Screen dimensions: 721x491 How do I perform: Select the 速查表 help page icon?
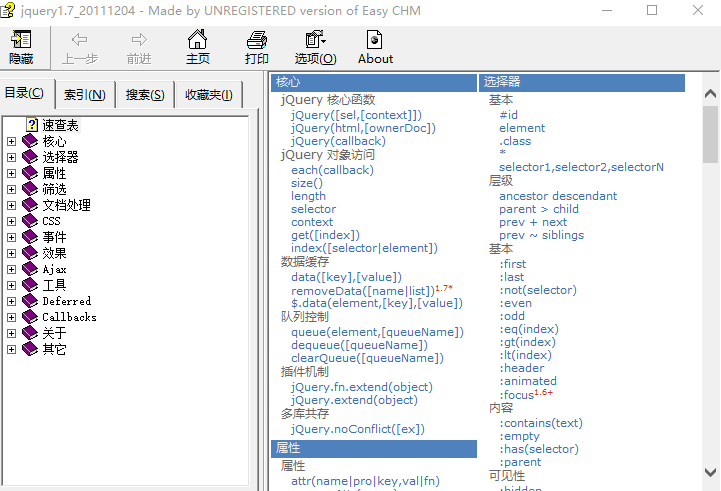point(32,125)
